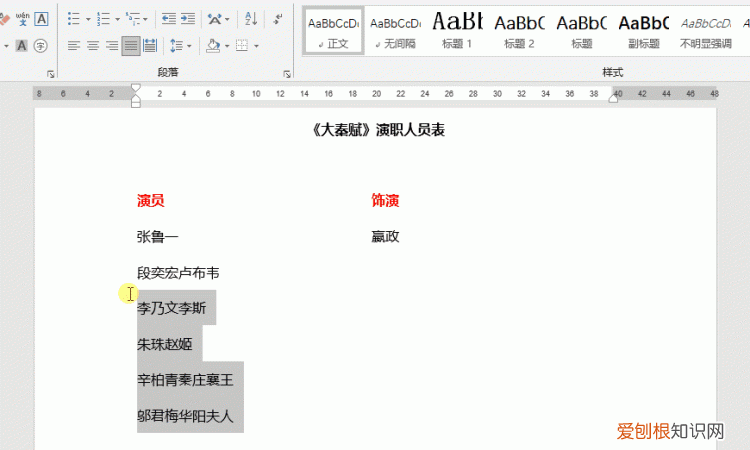This screenshot has width=750, height=450.
Task: Click the line 段奕宏卢布韦
Action: [x=178, y=273]
